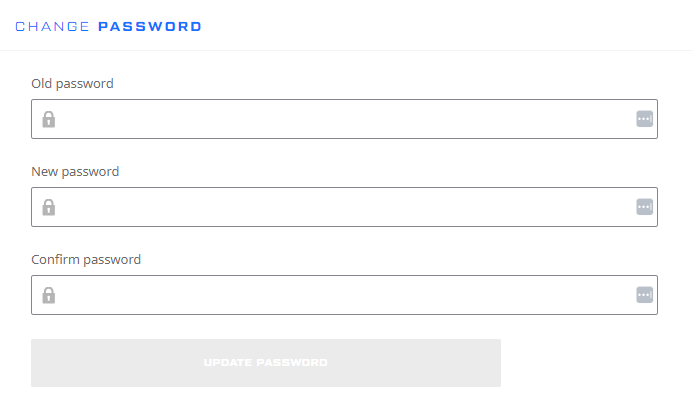Click the lock icon in Old password field
Image resolution: width=693 pixels, height=406 pixels.
pos(49,119)
